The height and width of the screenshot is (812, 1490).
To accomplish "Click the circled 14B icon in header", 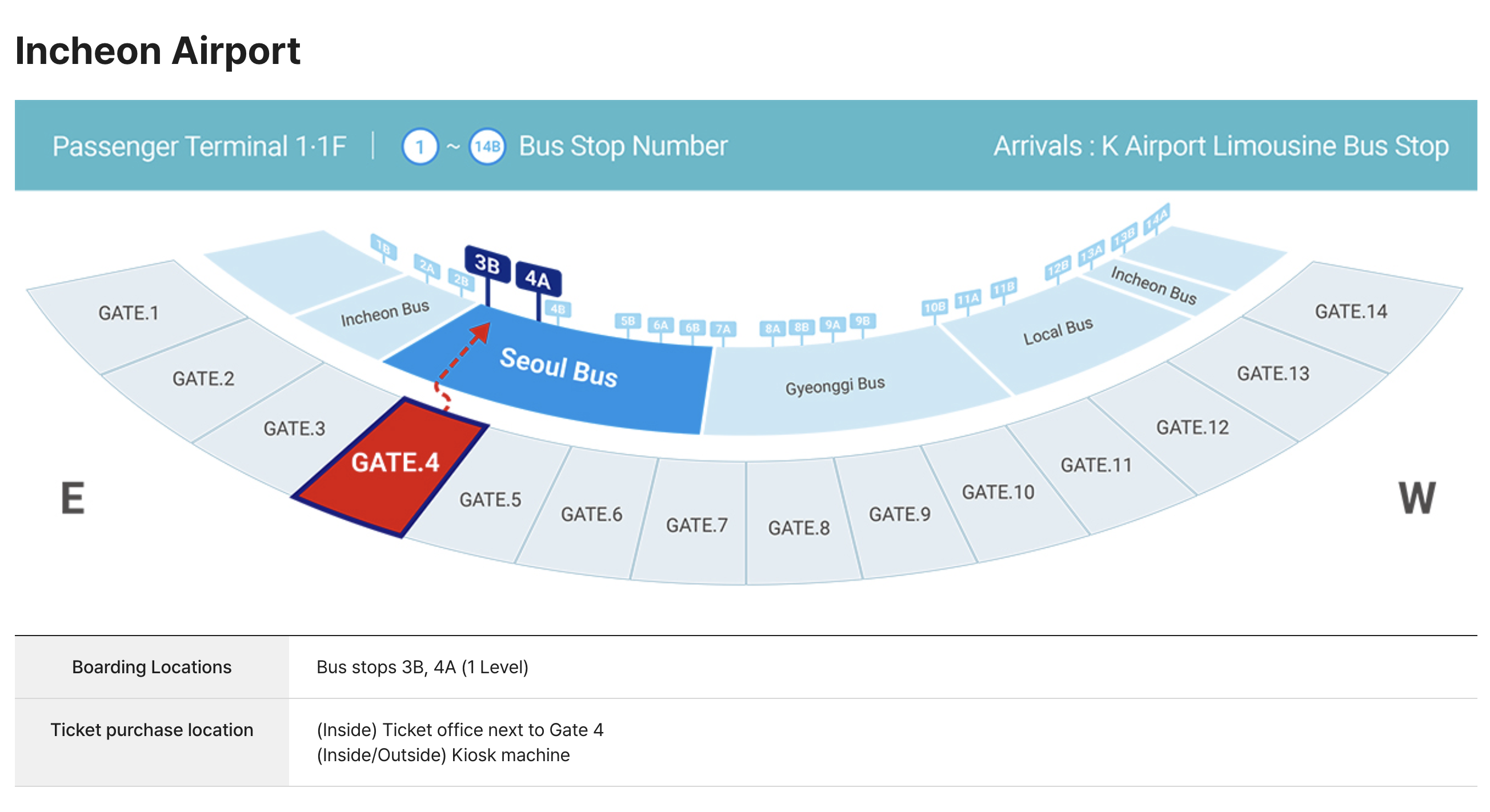I will tap(487, 147).
